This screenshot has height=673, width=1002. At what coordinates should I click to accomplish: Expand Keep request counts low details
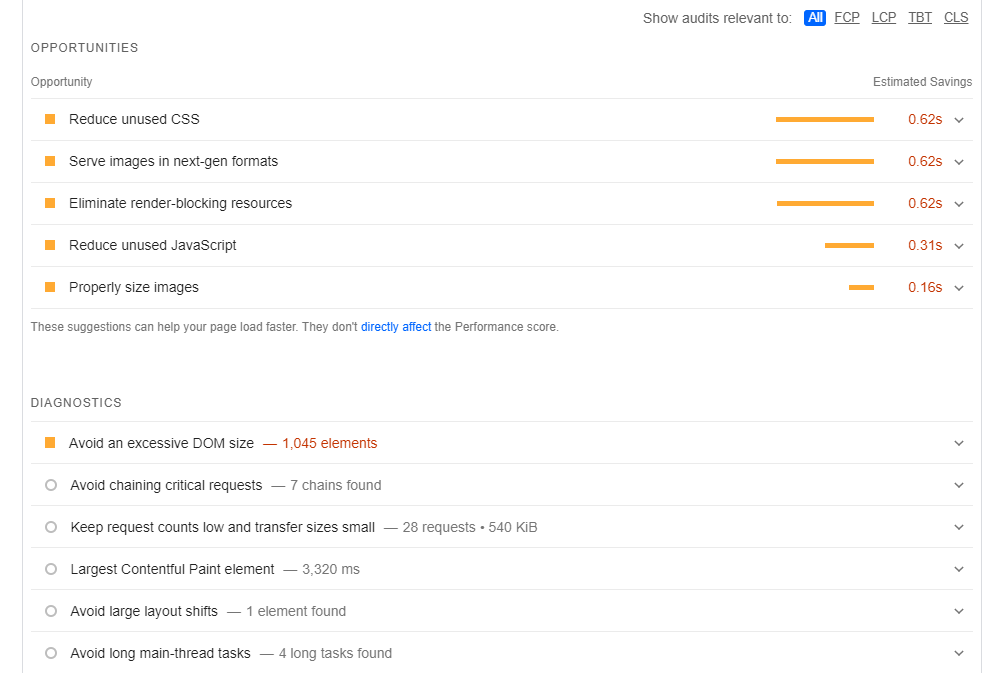pos(959,527)
